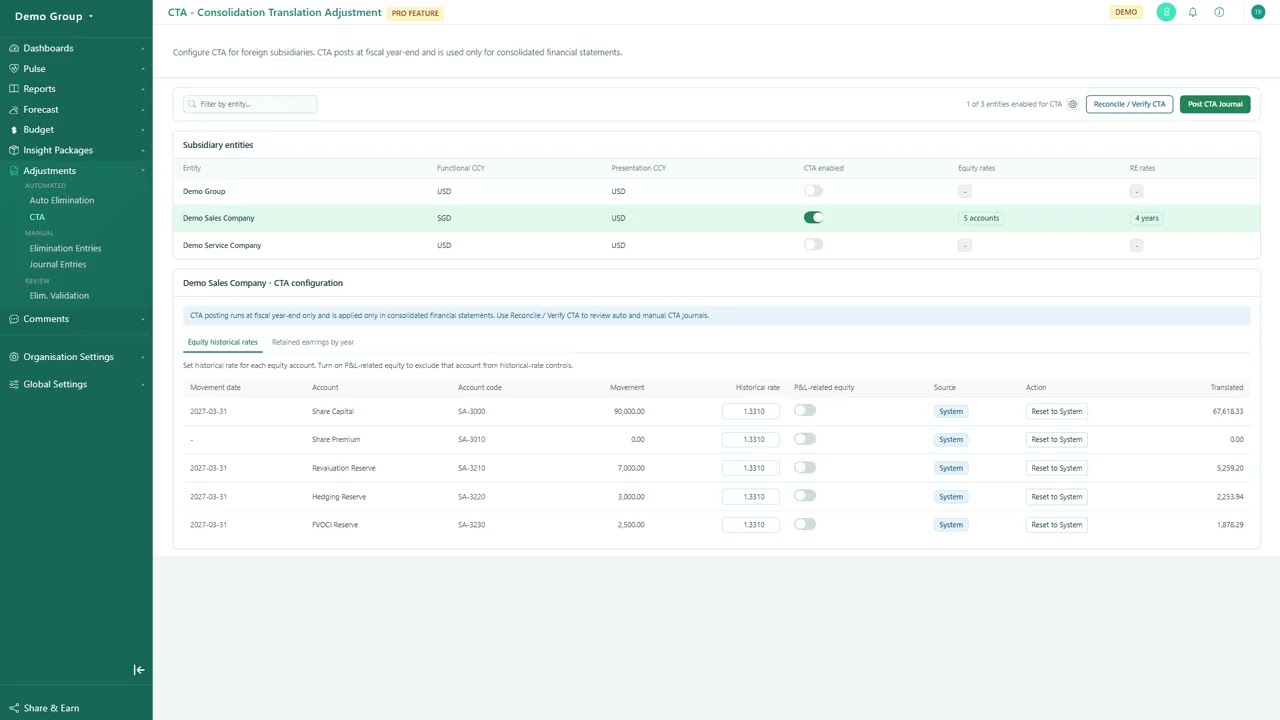The image size is (1280, 720).
Task: Expand the Reports menu chevron
Action: pyautogui.click(x=143, y=89)
